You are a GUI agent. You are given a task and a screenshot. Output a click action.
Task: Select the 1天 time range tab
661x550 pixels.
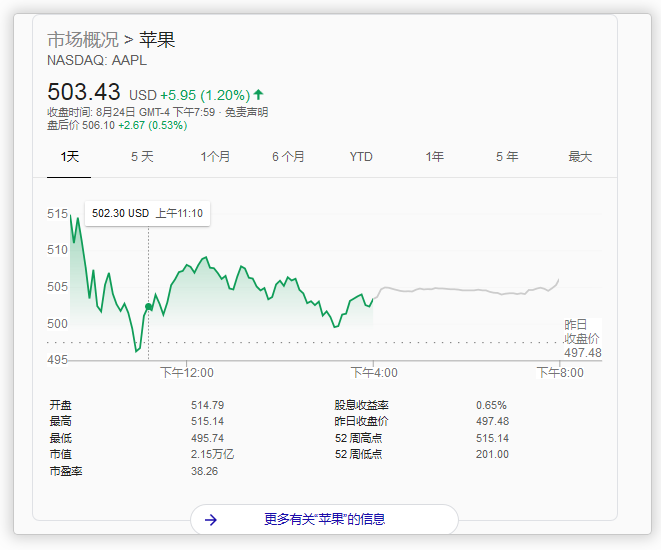coord(69,157)
